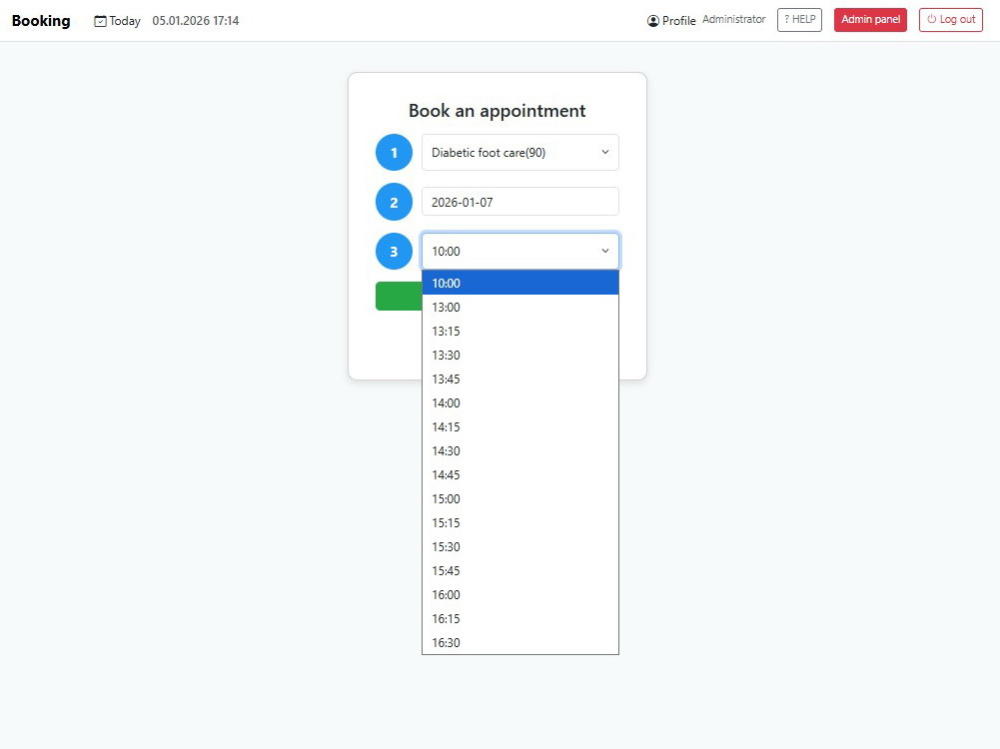
Task: Collapse the time dropdown showing 10:00
Action: [x=520, y=251]
